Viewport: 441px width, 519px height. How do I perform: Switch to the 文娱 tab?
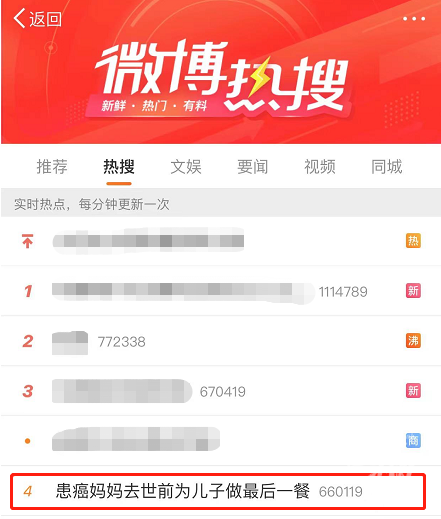[186, 167]
